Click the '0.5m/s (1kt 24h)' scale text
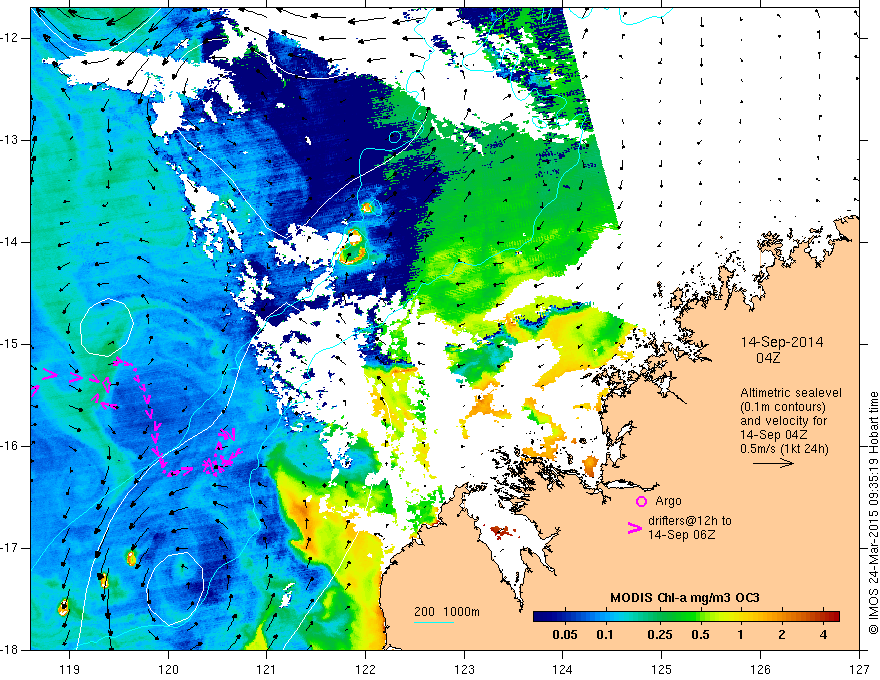 coord(784,449)
